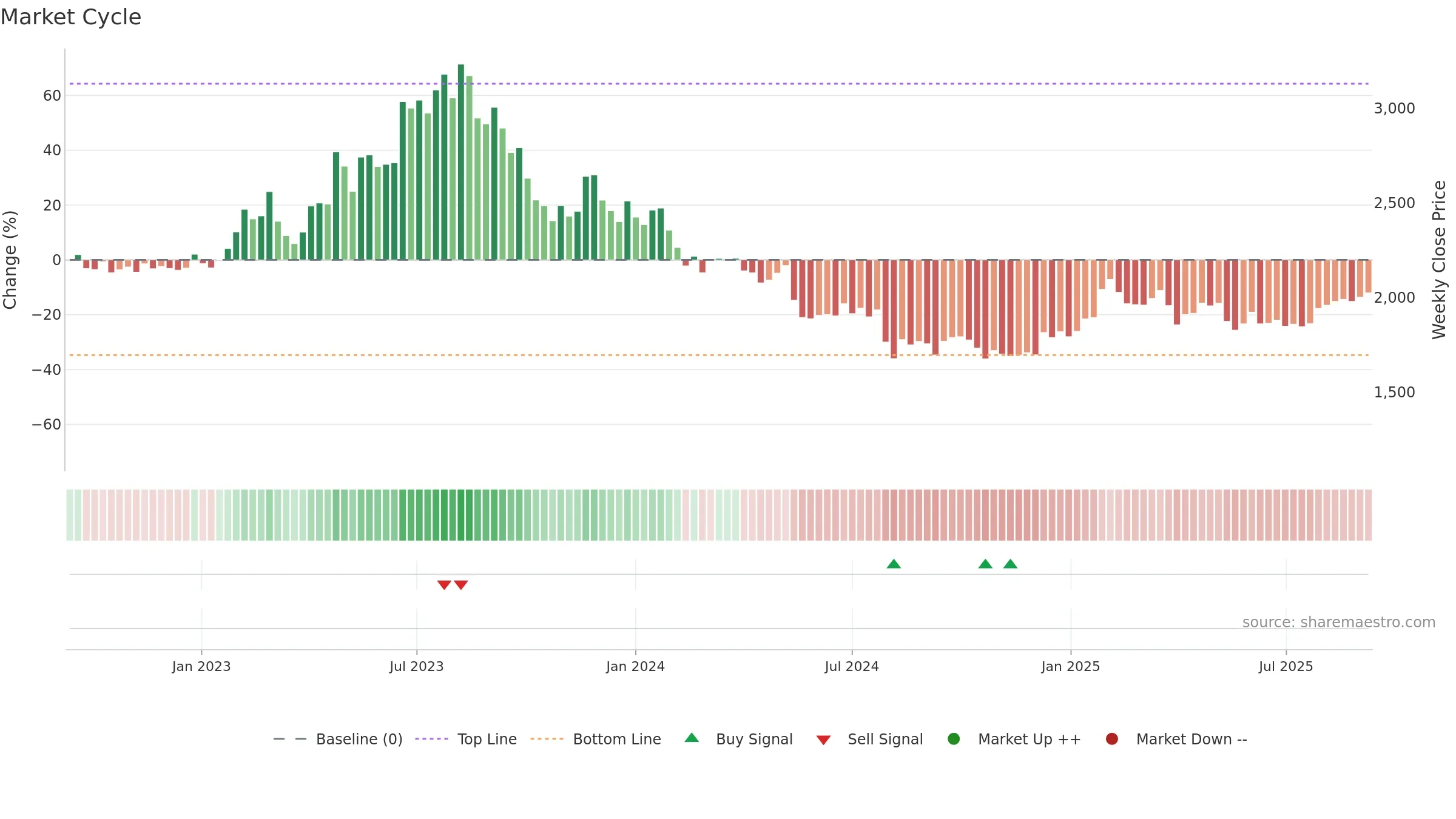Screen dimensions: 1456x819
Task: Click the orange dotted bottom line
Action: coord(719,355)
